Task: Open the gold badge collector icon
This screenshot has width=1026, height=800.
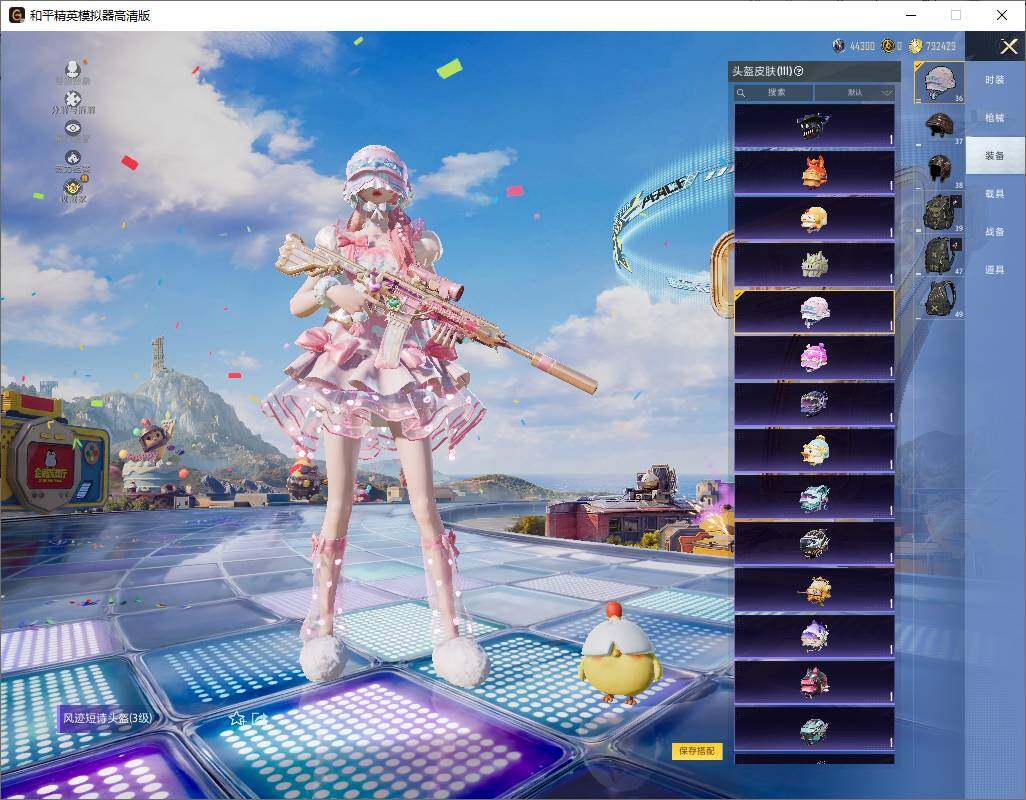Action: pos(73,186)
